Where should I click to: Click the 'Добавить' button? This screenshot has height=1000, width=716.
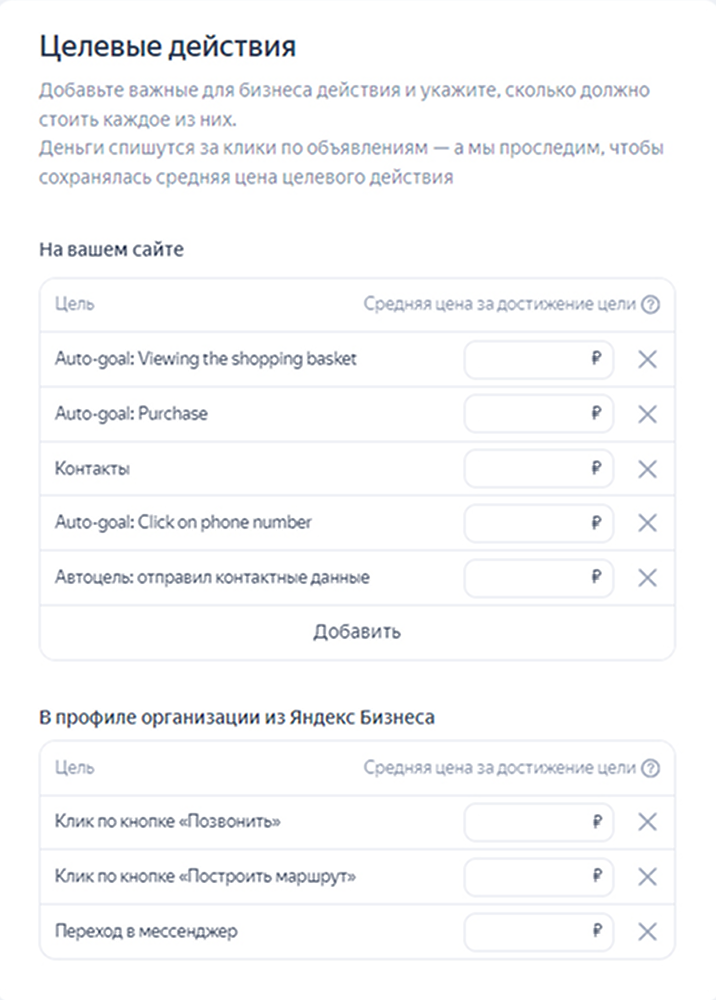(357, 632)
